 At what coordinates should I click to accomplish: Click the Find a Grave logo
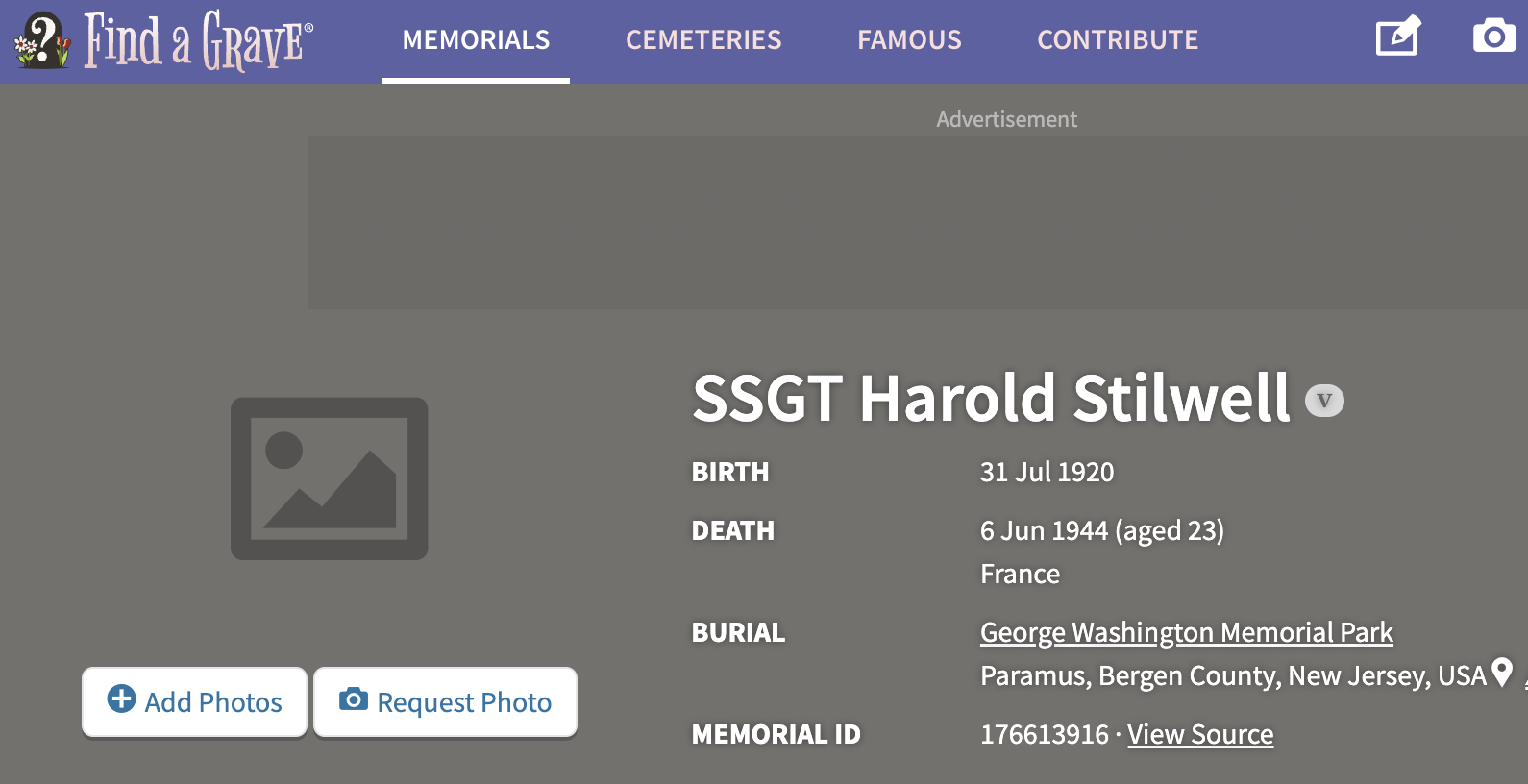(164, 40)
